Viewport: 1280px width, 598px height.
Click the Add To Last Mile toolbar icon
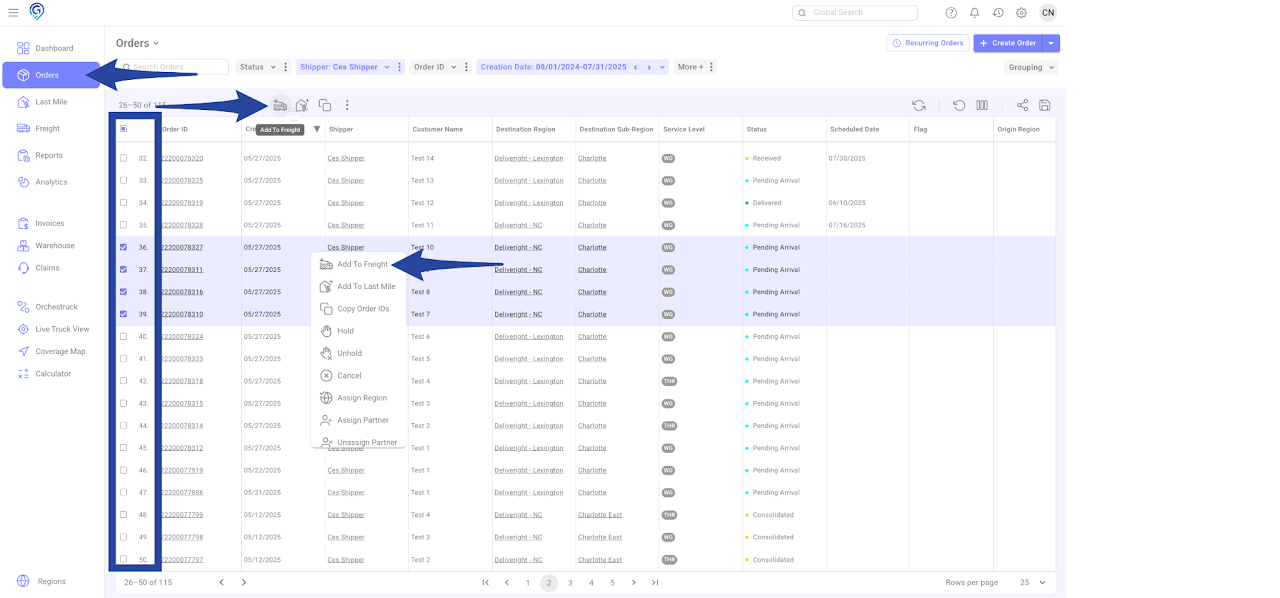click(302, 105)
